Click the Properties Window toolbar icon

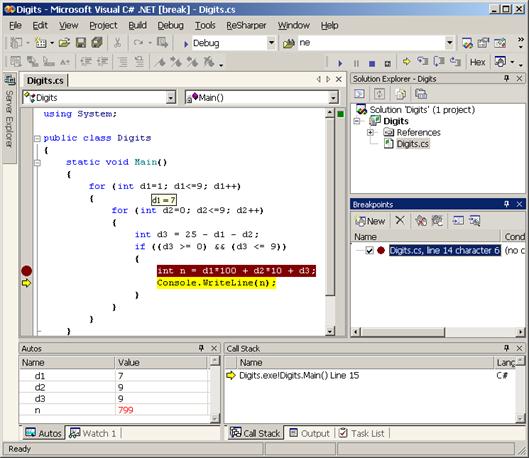483,43
